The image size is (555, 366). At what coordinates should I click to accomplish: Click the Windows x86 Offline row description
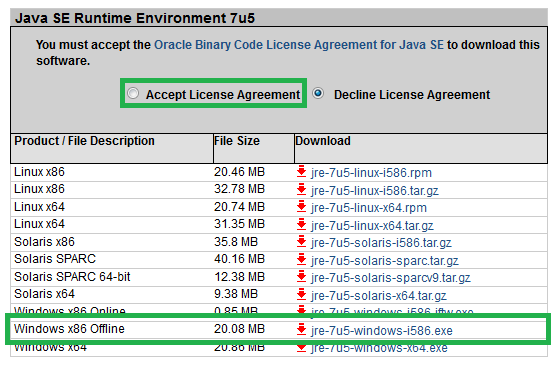[x=69, y=329]
